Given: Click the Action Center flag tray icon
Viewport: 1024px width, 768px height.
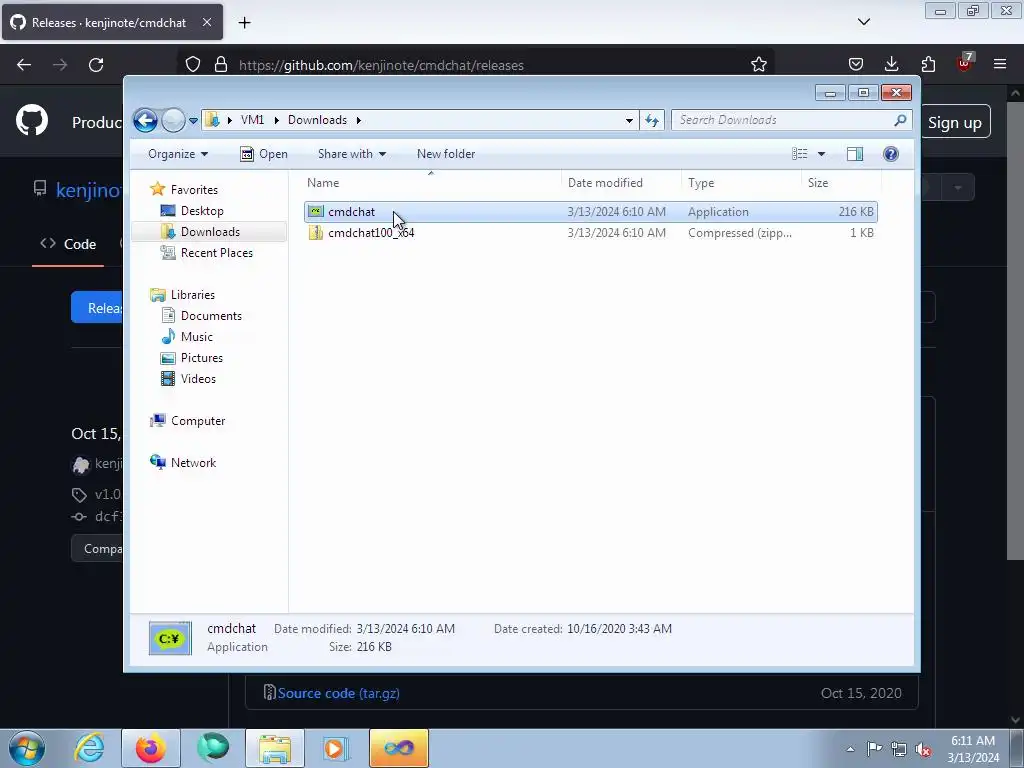Looking at the screenshot, I should (874, 749).
